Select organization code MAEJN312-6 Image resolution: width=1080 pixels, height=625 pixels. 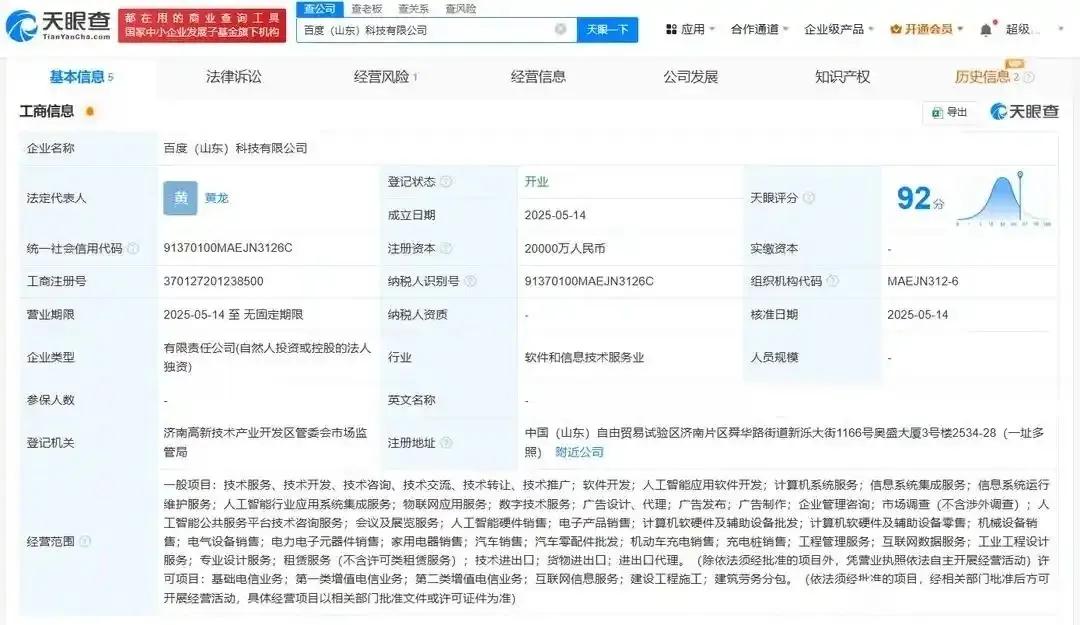[923, 281]
